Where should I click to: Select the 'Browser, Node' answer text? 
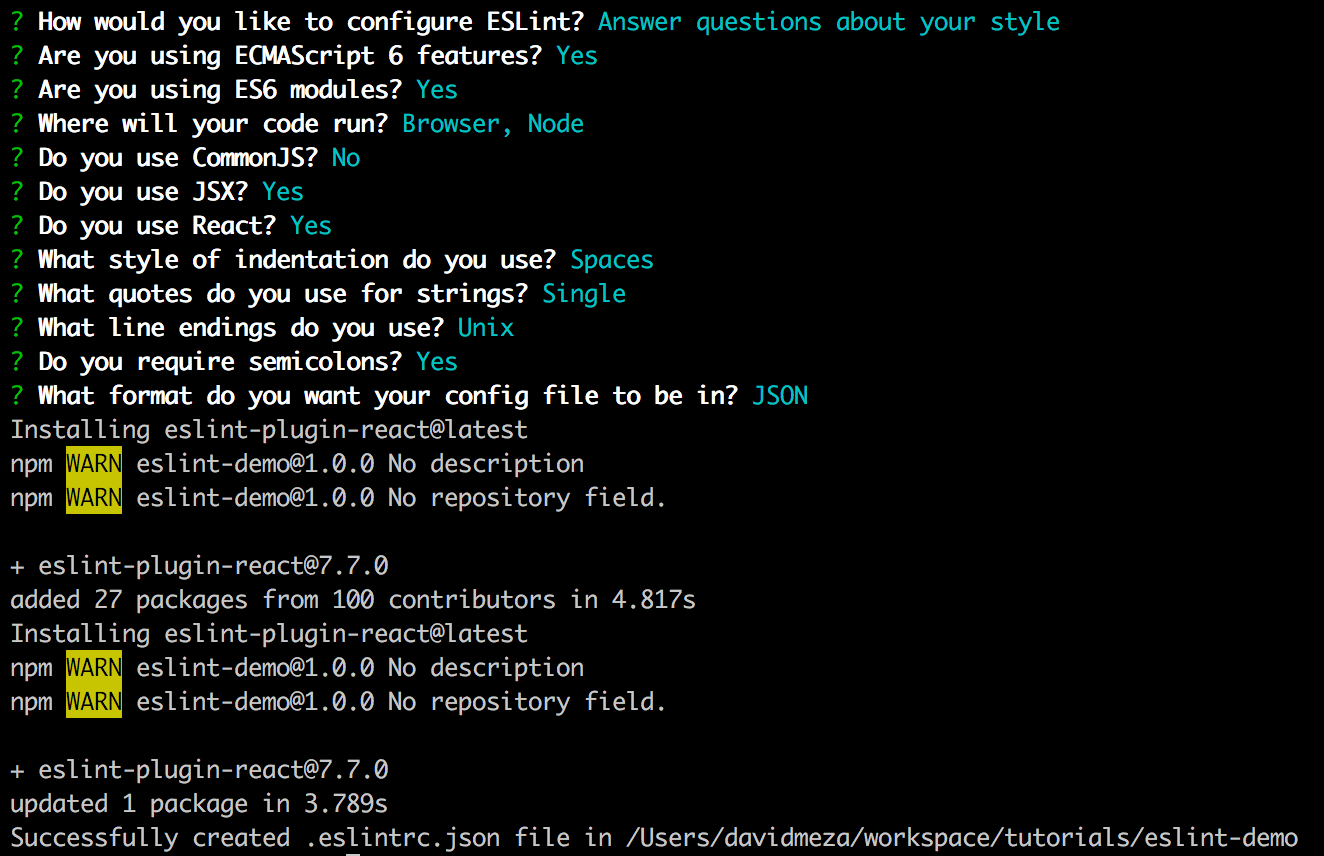(493, 124)
